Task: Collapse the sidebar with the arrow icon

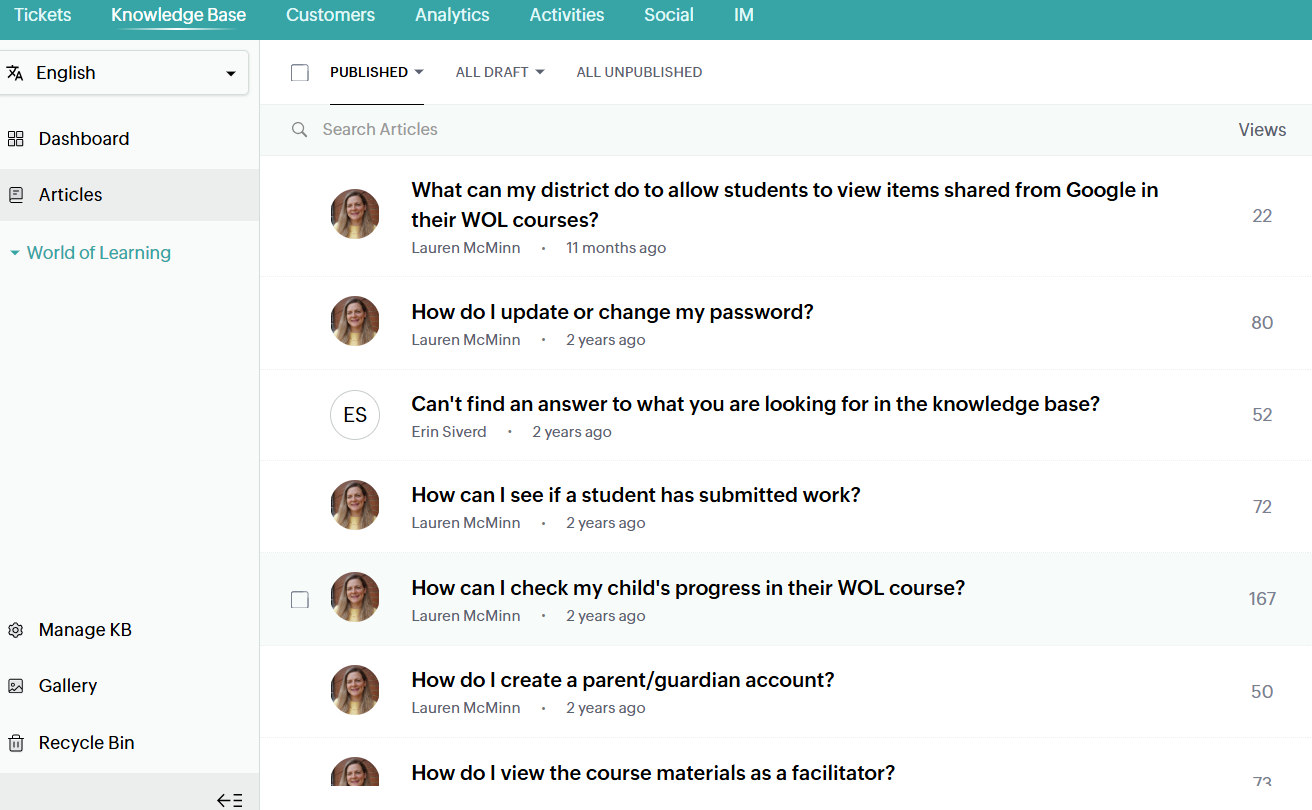Action: point(230,799)
